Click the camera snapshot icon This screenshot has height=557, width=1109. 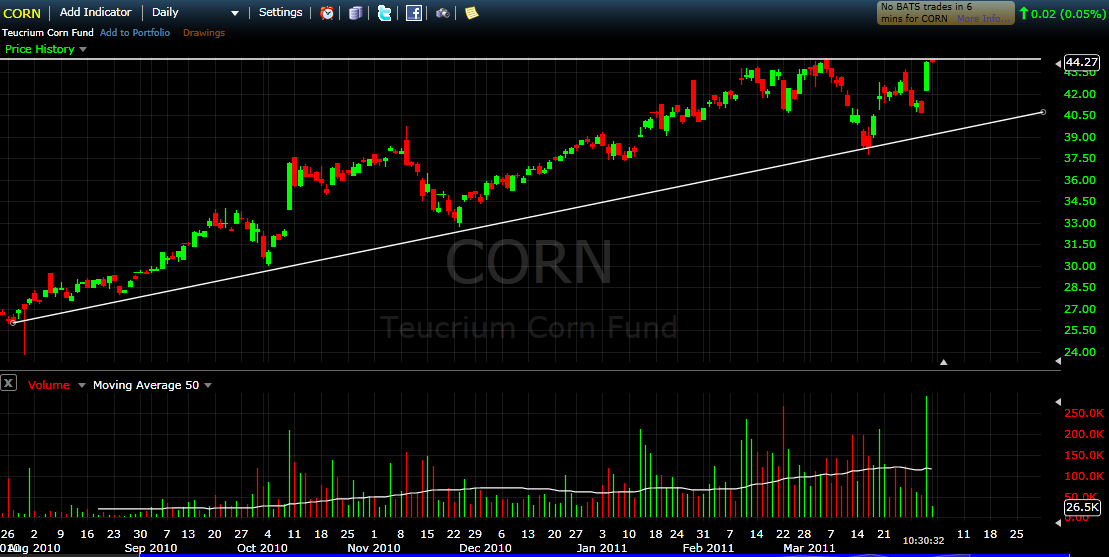point(443,13)
